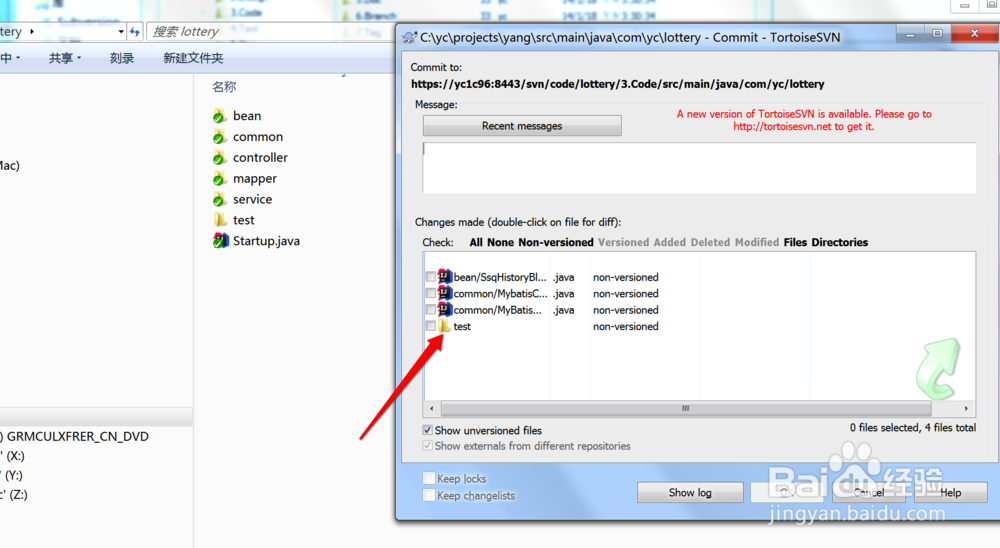The height and width of the screenshot is (548, 1000).
Task: Check the bean/SsqHistoryBl file checkbox
Action: coord(430,277)
